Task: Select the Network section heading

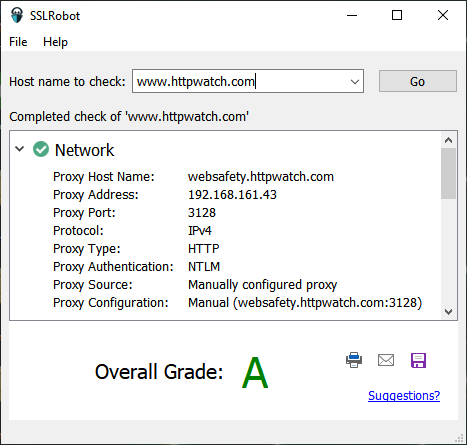Action: click(x=84, y=150)
